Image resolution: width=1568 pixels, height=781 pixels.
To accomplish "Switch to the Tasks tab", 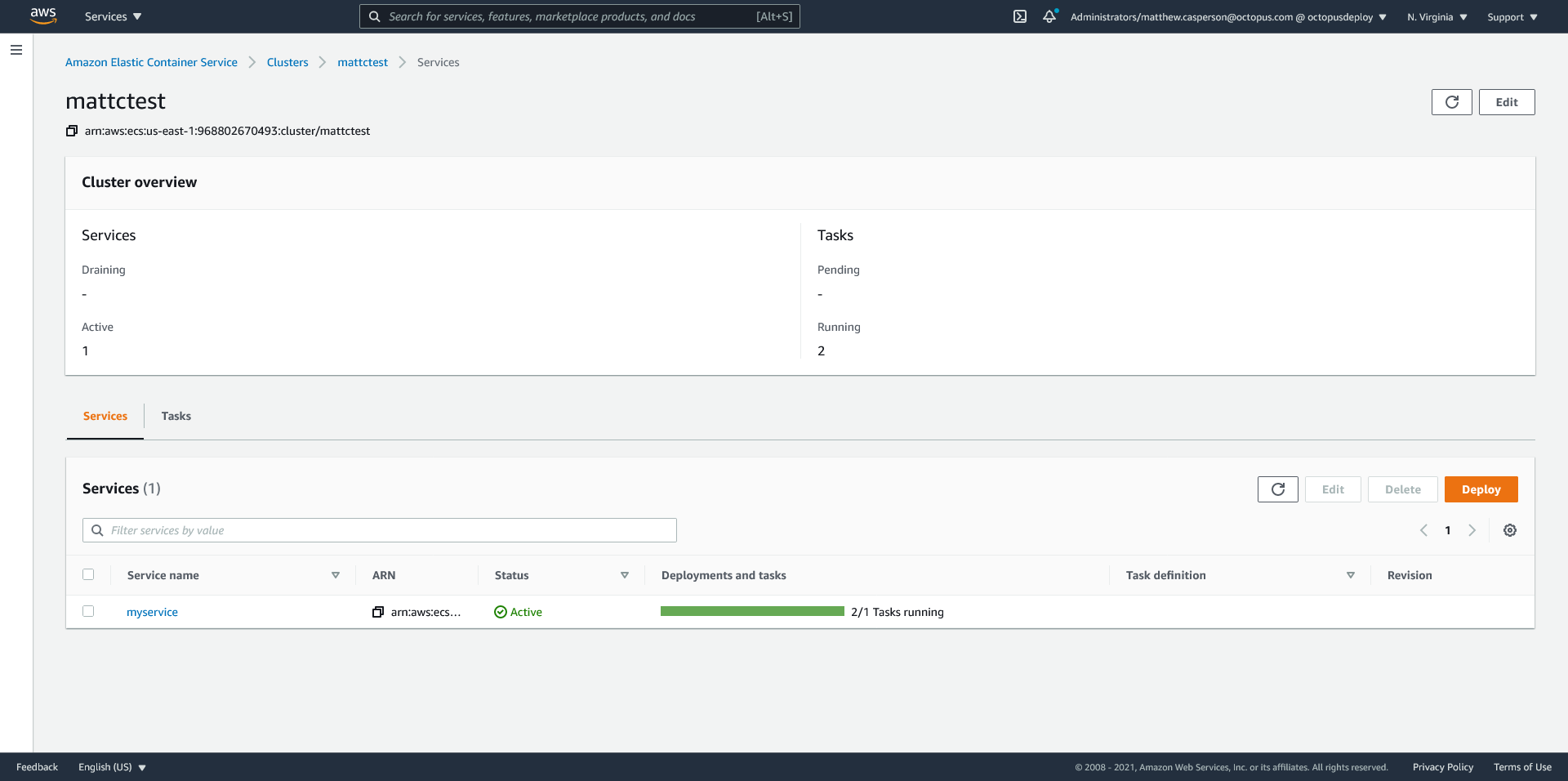I will click(176, 416).
